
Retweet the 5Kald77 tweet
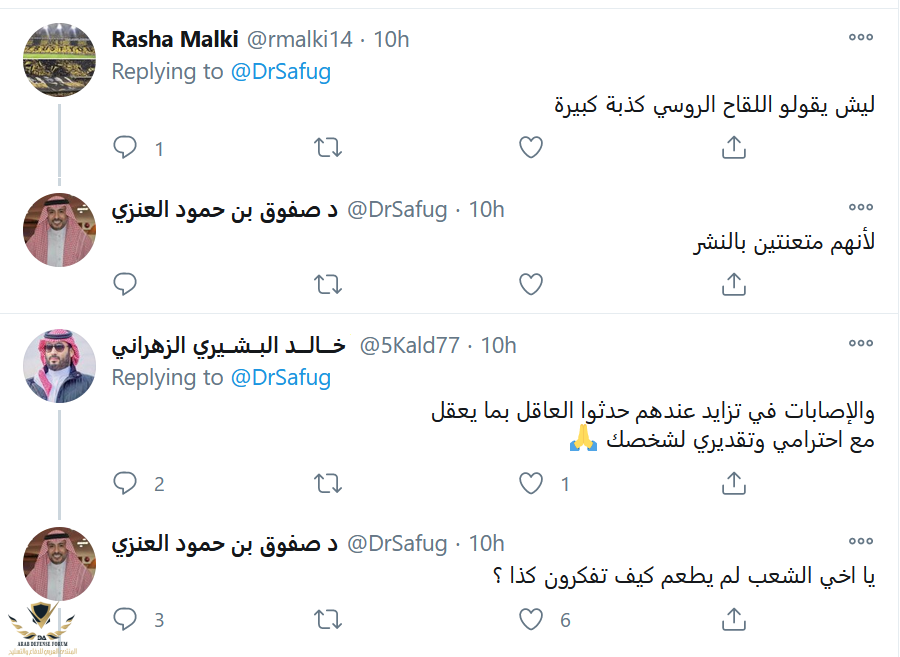pos(328,484)
